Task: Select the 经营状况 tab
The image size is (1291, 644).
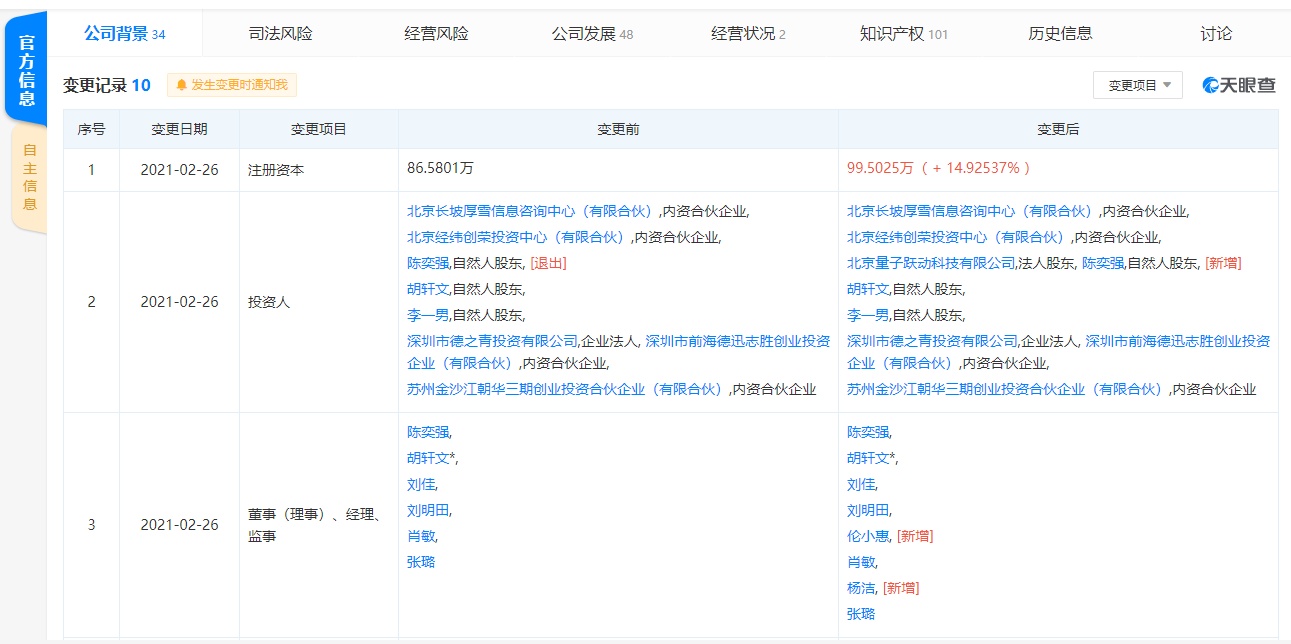Action: [x=747, y=34]
